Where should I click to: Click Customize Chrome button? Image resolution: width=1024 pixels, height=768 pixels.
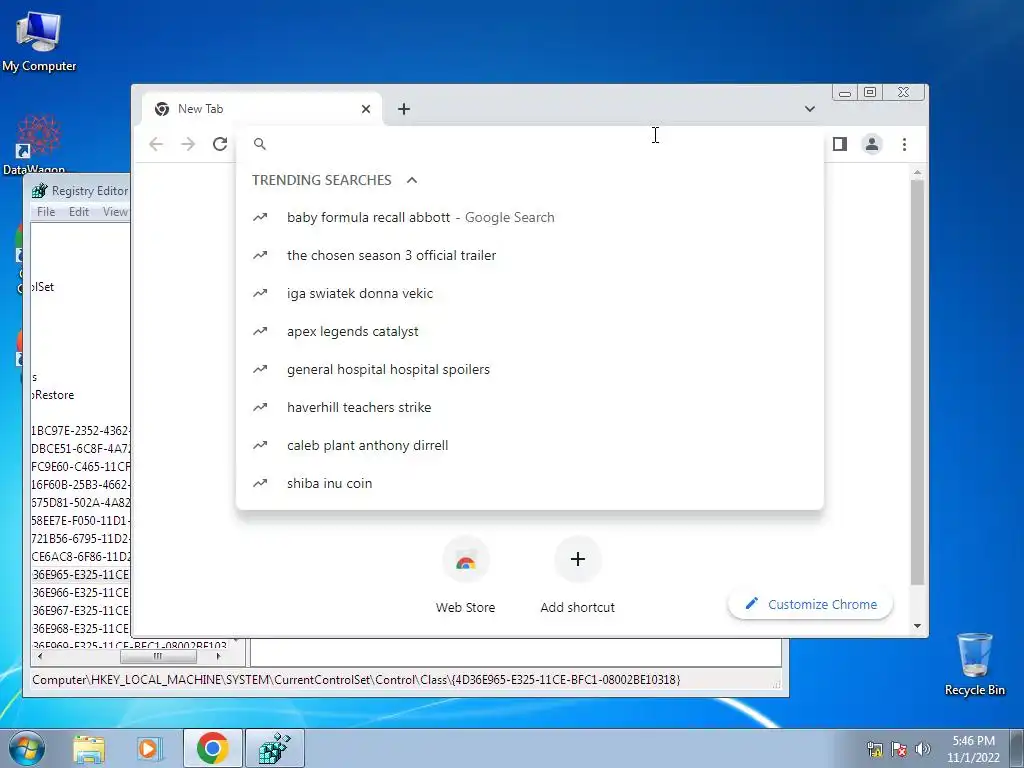(810, 604)
